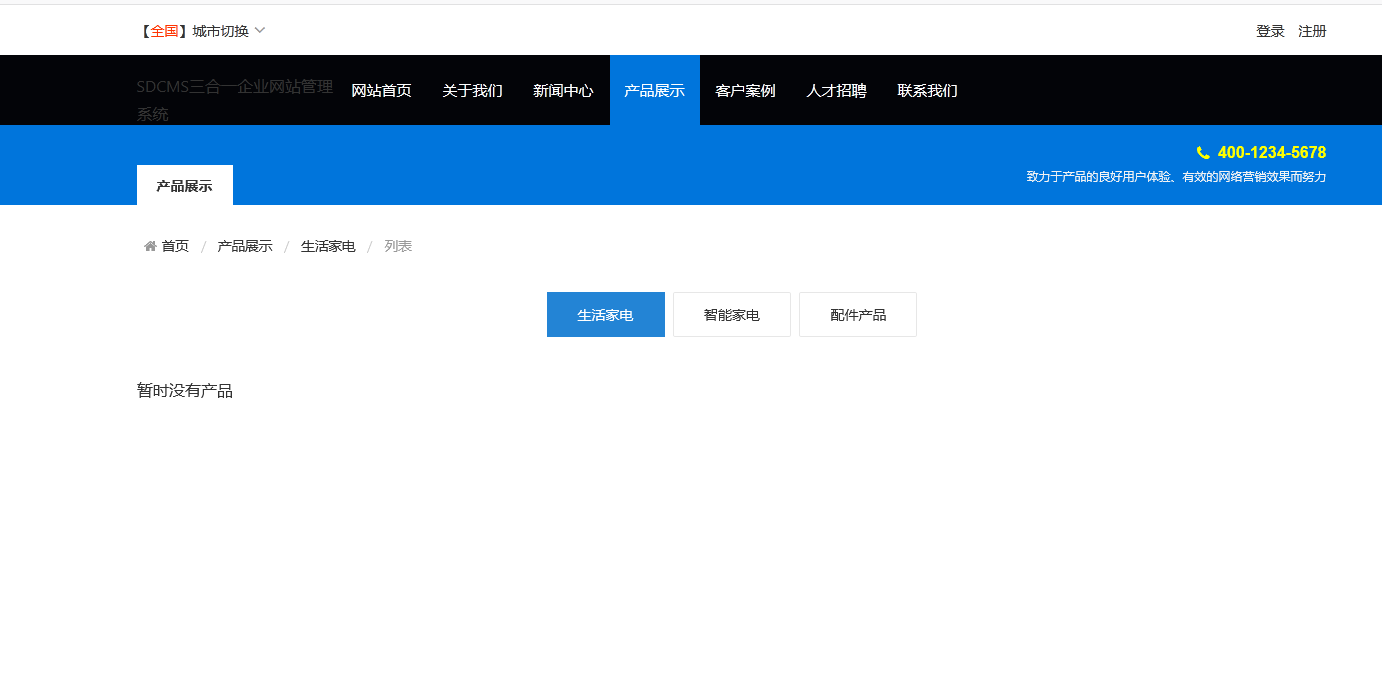Click the phone icon next to 400-1234-5678
This screenshot has width=1382, height=689.
1203,152
